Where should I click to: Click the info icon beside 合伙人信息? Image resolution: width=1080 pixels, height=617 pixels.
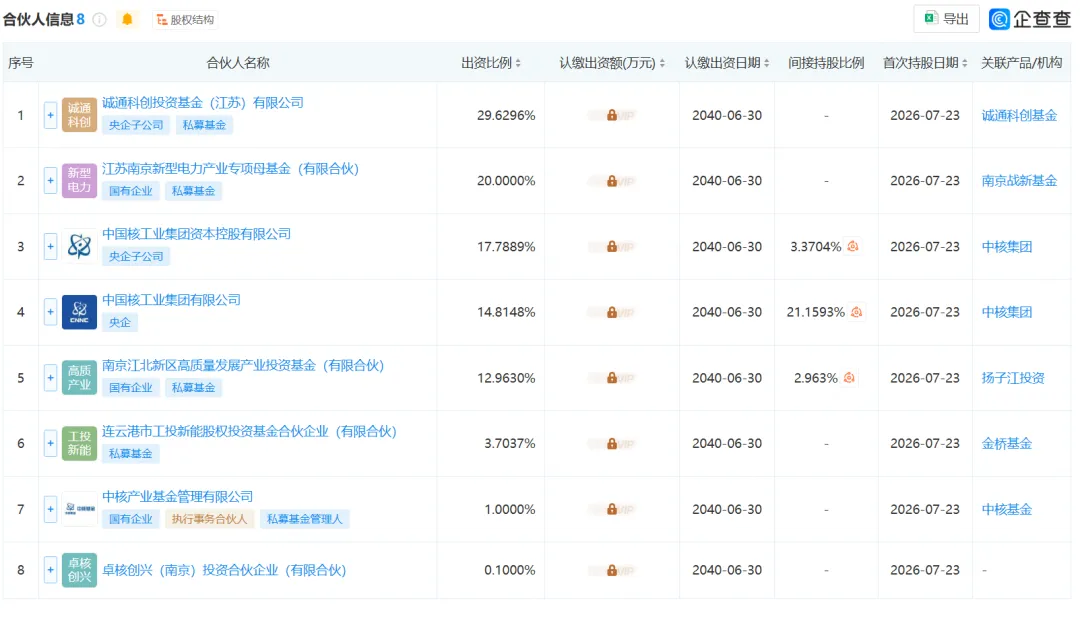99,20
